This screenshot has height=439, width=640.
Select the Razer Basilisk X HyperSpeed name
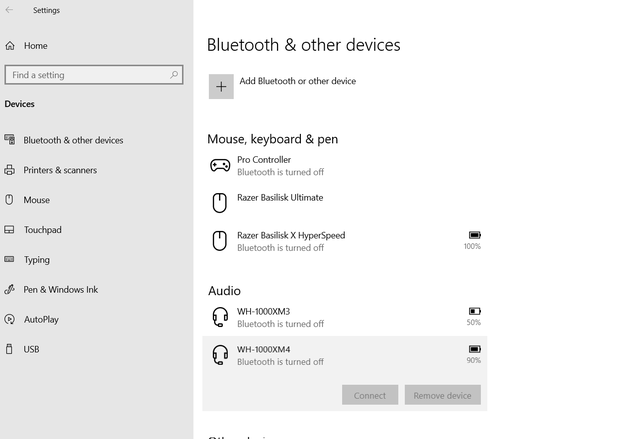[x=291, y=235]
